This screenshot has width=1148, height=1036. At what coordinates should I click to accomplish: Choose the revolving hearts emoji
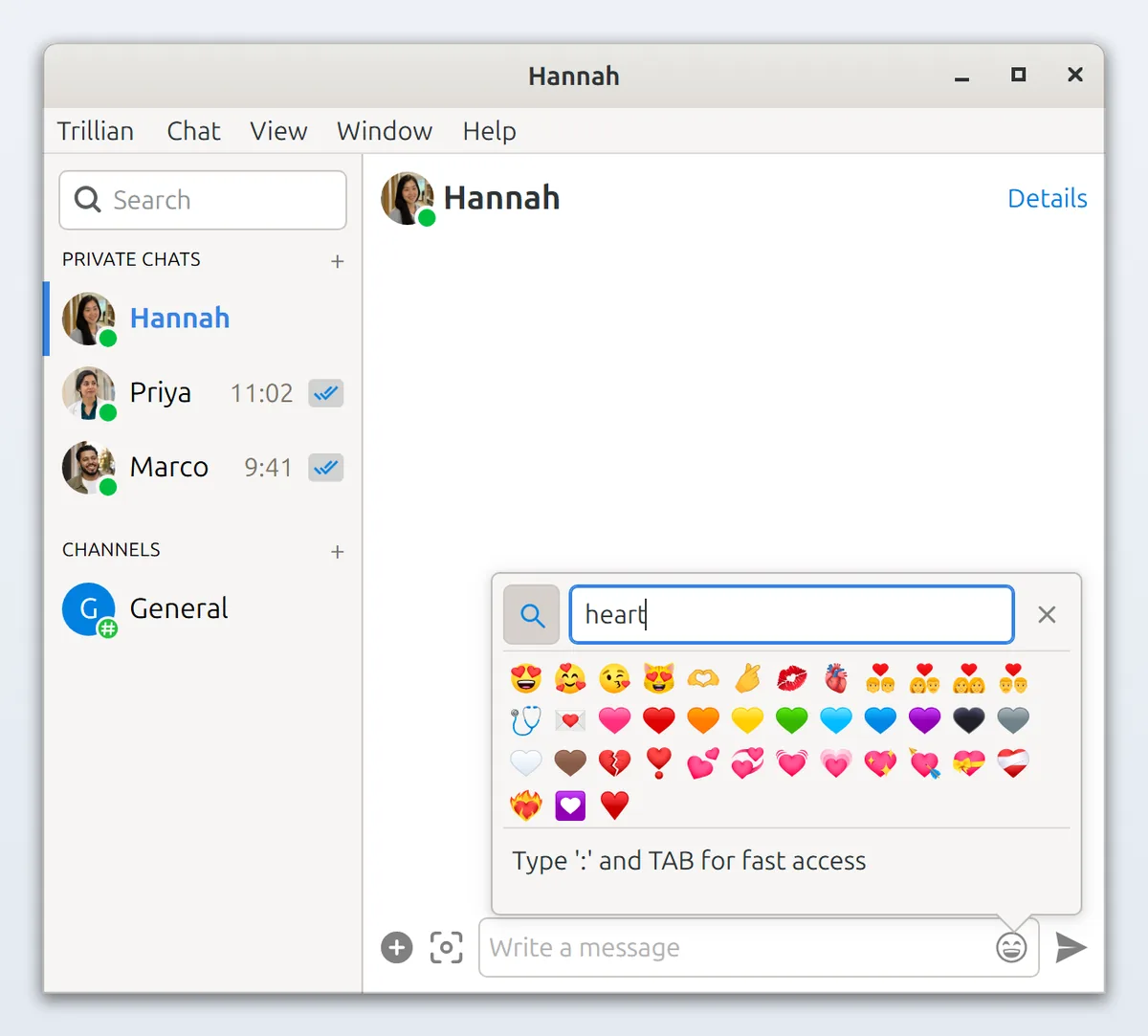click(x=747, y=762)
